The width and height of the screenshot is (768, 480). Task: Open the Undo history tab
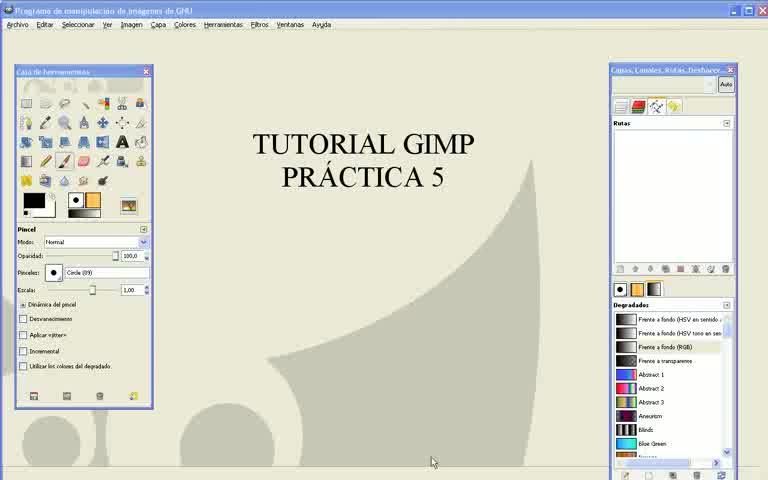point(674,106)
